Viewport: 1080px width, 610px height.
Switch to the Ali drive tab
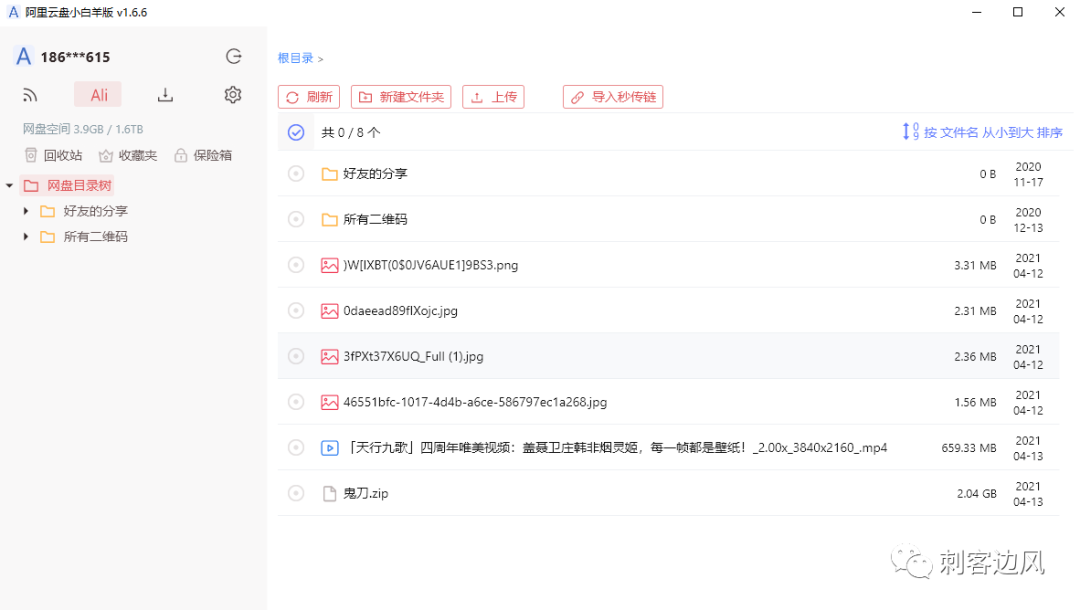pyautogui.click(x=98, y=95)
